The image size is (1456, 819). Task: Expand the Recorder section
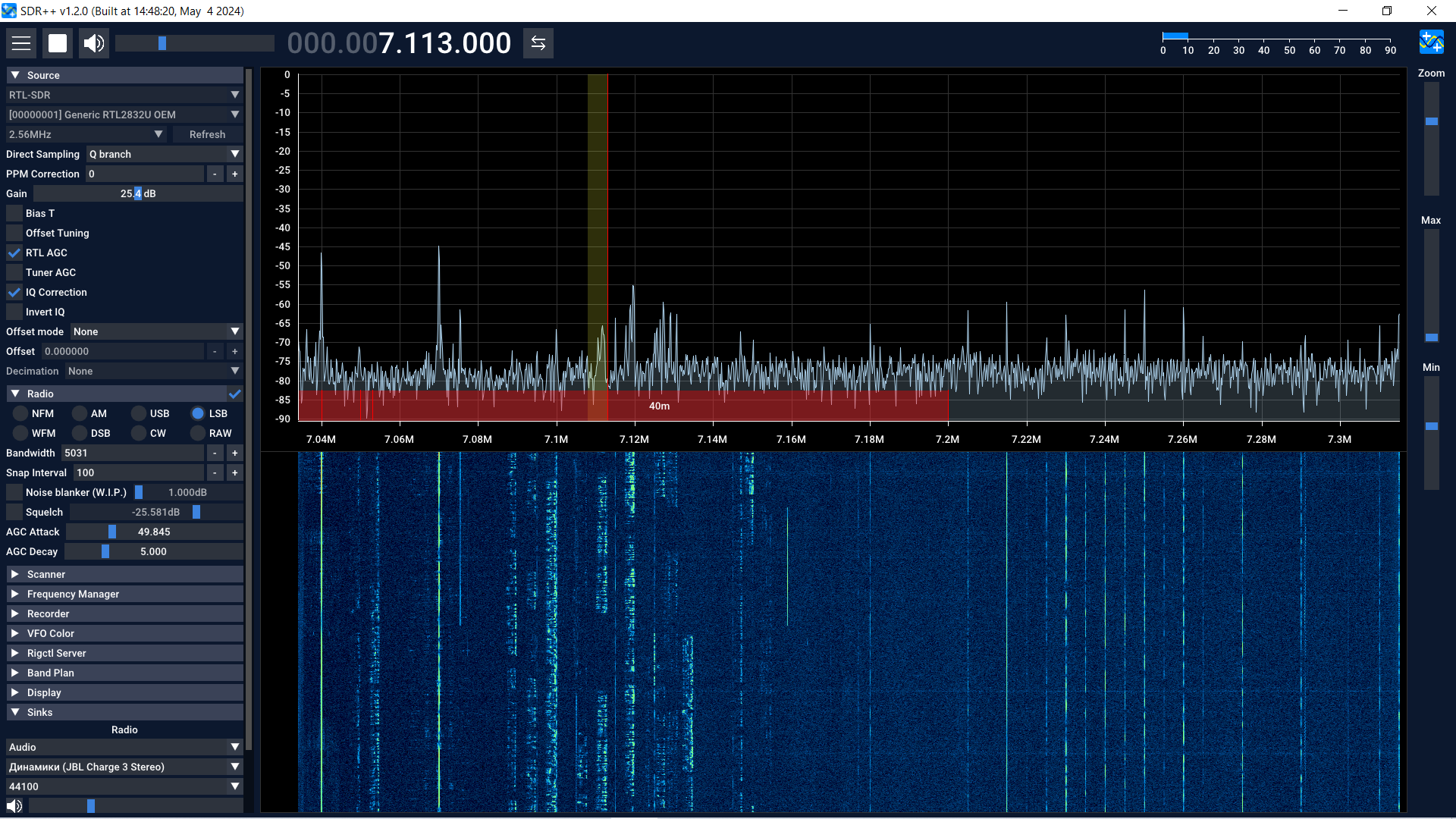(x=124, y=613)
